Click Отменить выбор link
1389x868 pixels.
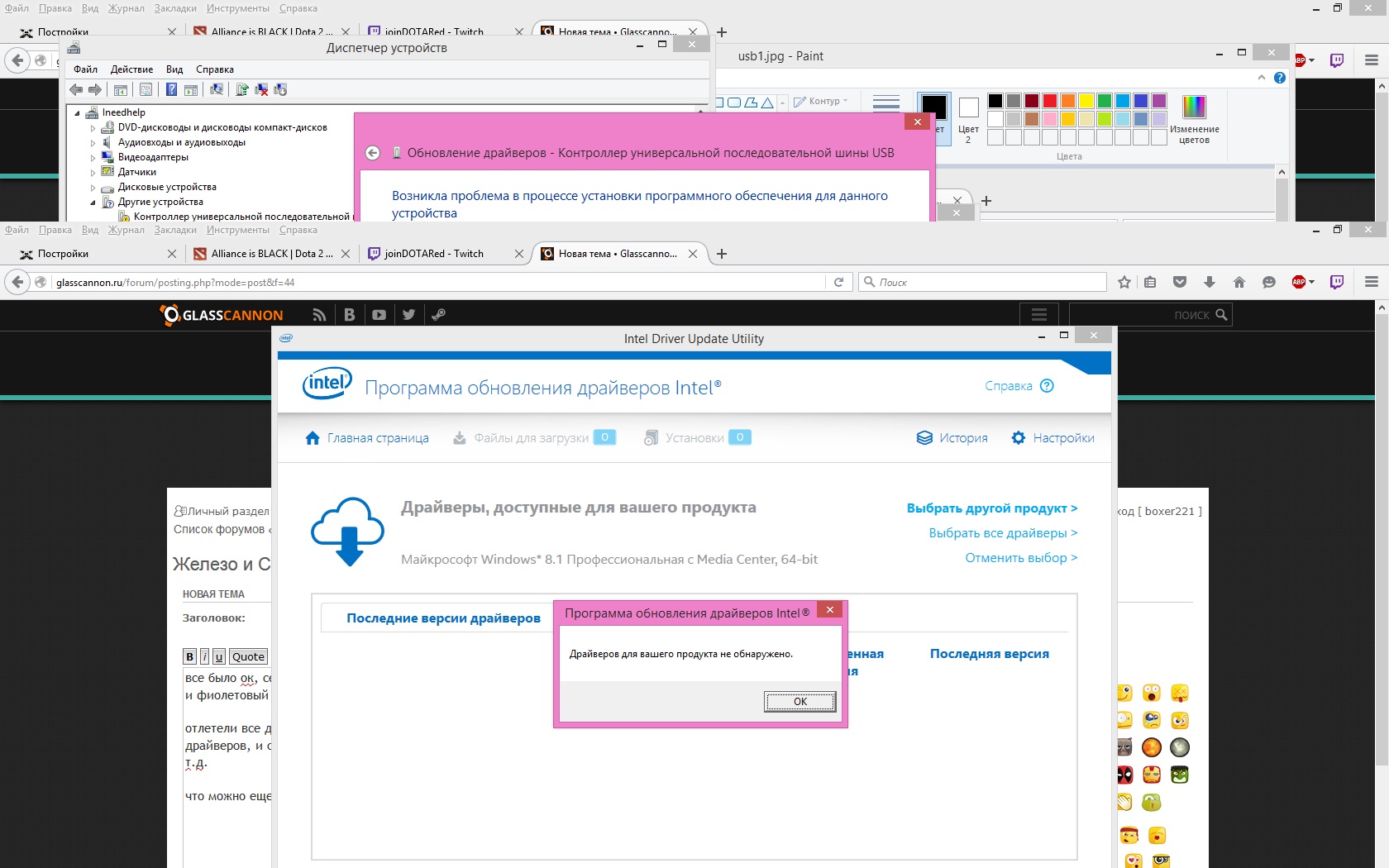pyautogui.click(x=1021, y=558)
